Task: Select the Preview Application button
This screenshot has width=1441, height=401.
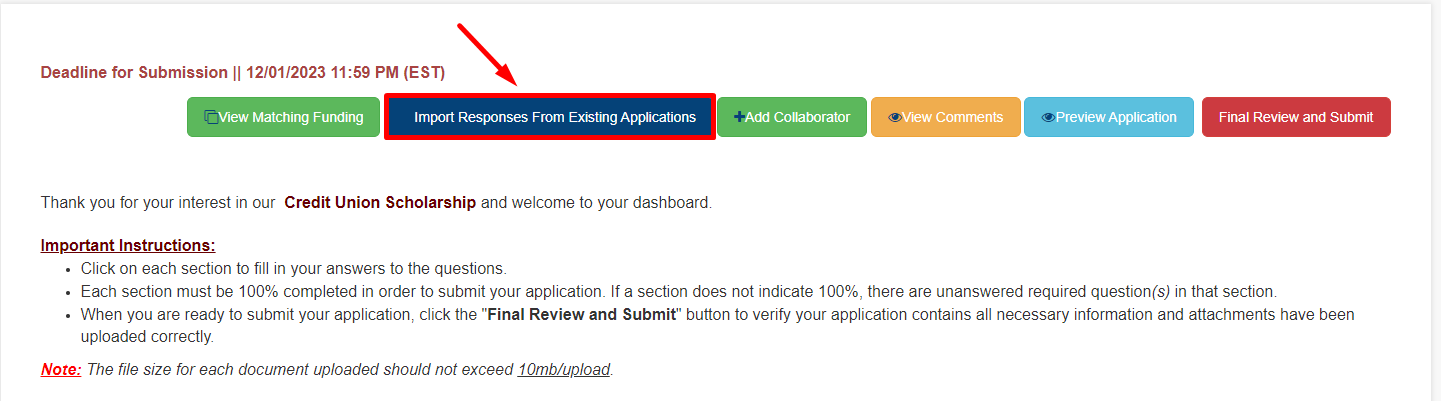Action: (1109, 117)
